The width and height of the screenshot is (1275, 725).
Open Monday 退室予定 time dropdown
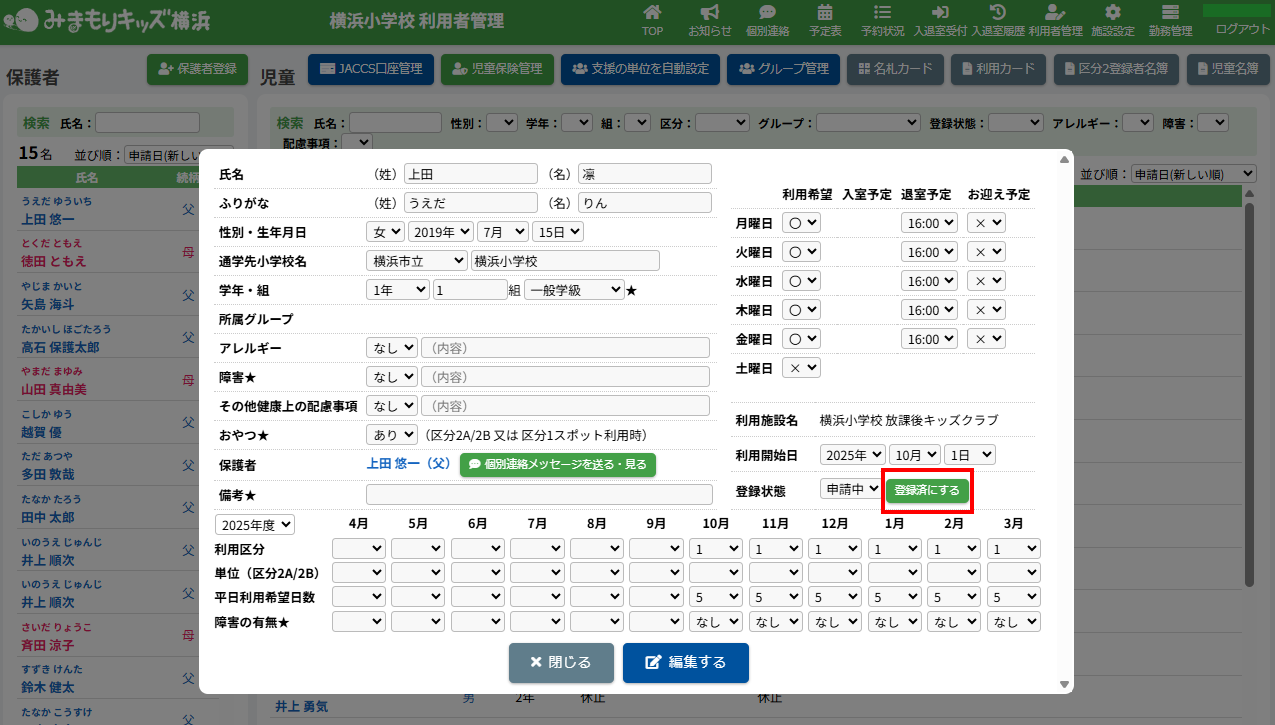click(x=929, y=223)
